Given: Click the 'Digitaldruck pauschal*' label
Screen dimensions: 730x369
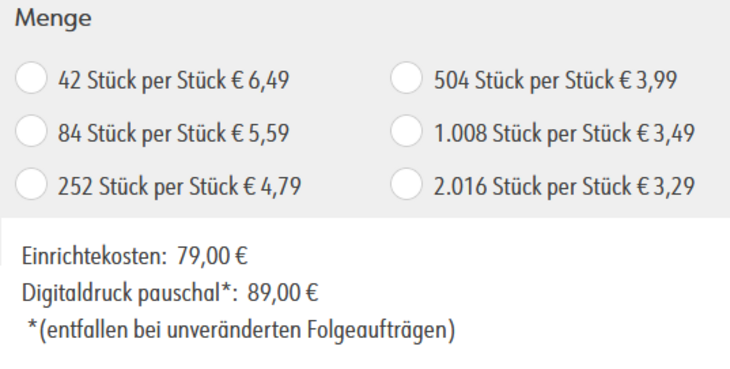Looking at the screenshot, I should 129,294.
